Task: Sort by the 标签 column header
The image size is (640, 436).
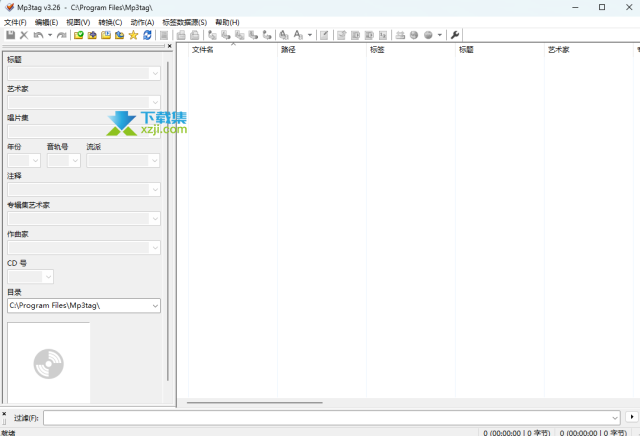Action: [x=411, y=50]
